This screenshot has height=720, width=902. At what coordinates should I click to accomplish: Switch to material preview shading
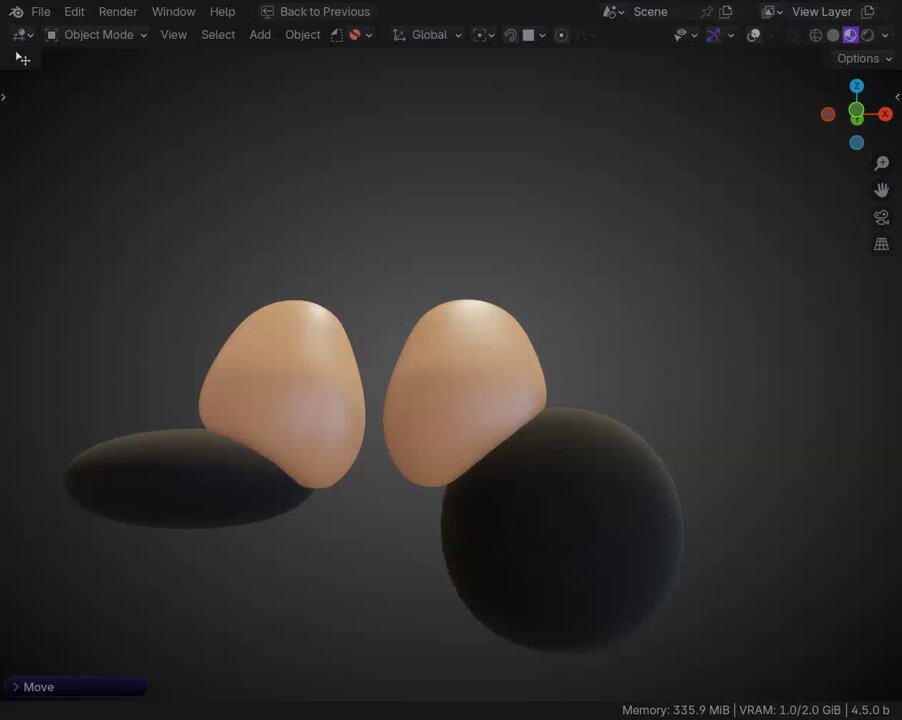pos(850,35)
